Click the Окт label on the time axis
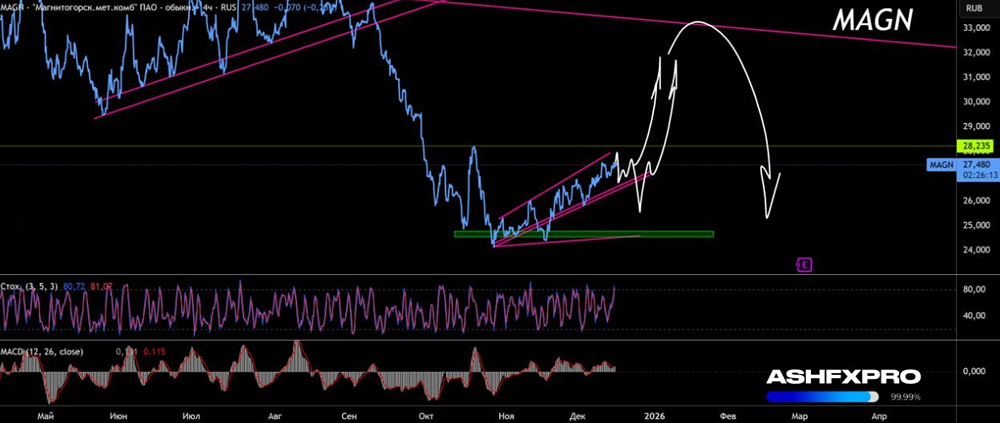 pos(428,416)
